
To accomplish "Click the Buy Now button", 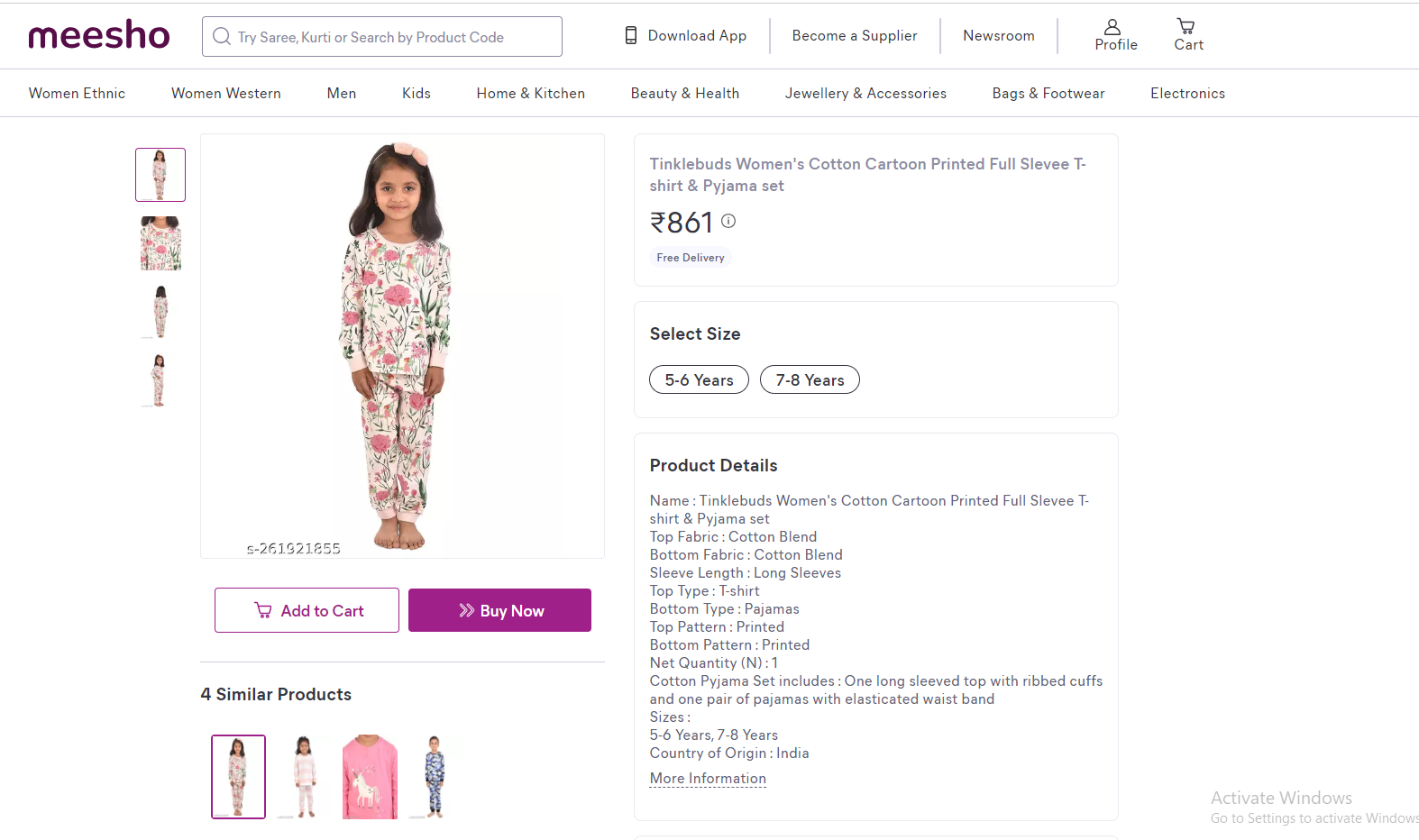I will pyautogui.click(x=499, y=611).
